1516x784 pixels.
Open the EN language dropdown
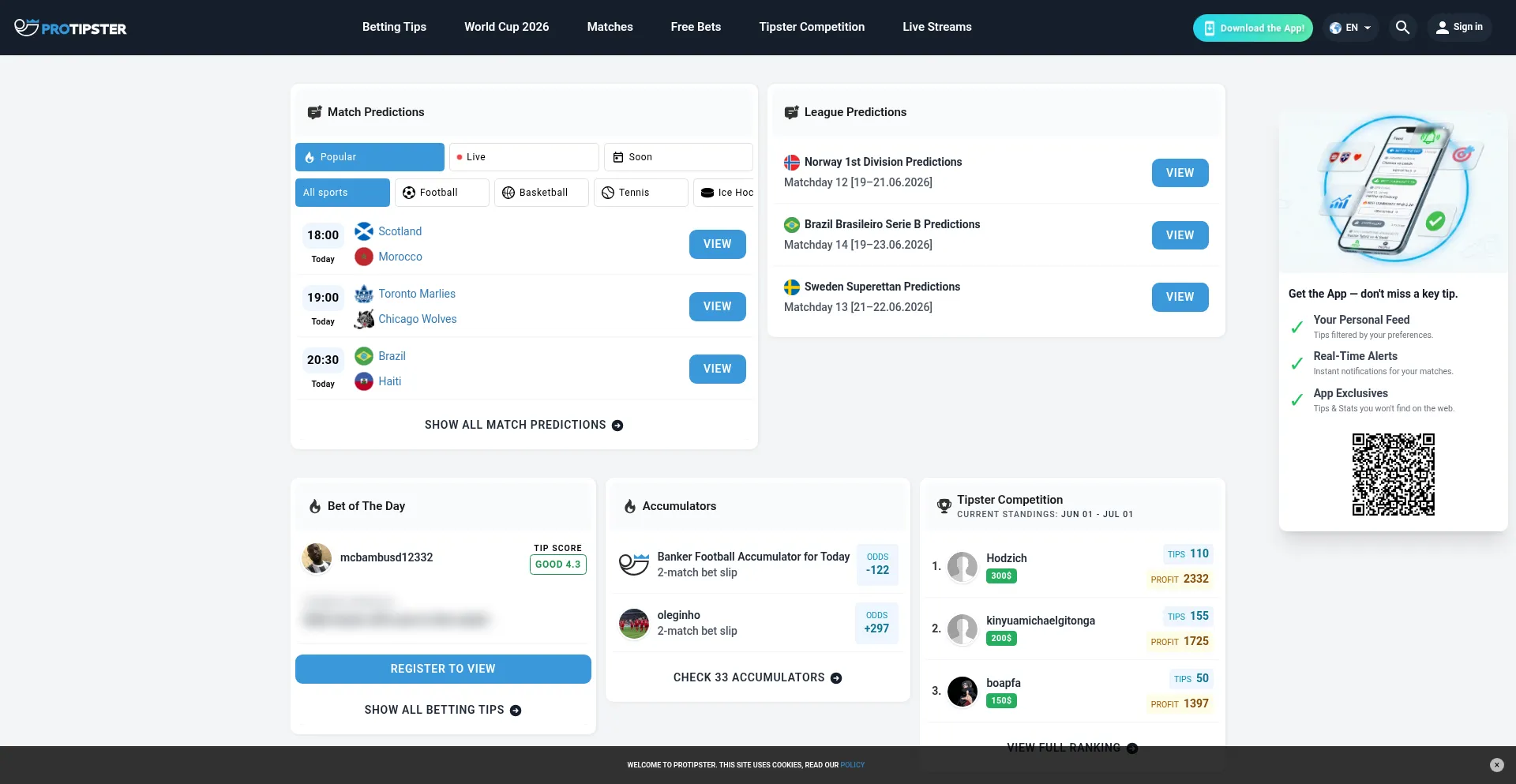tap(1350, 28)
